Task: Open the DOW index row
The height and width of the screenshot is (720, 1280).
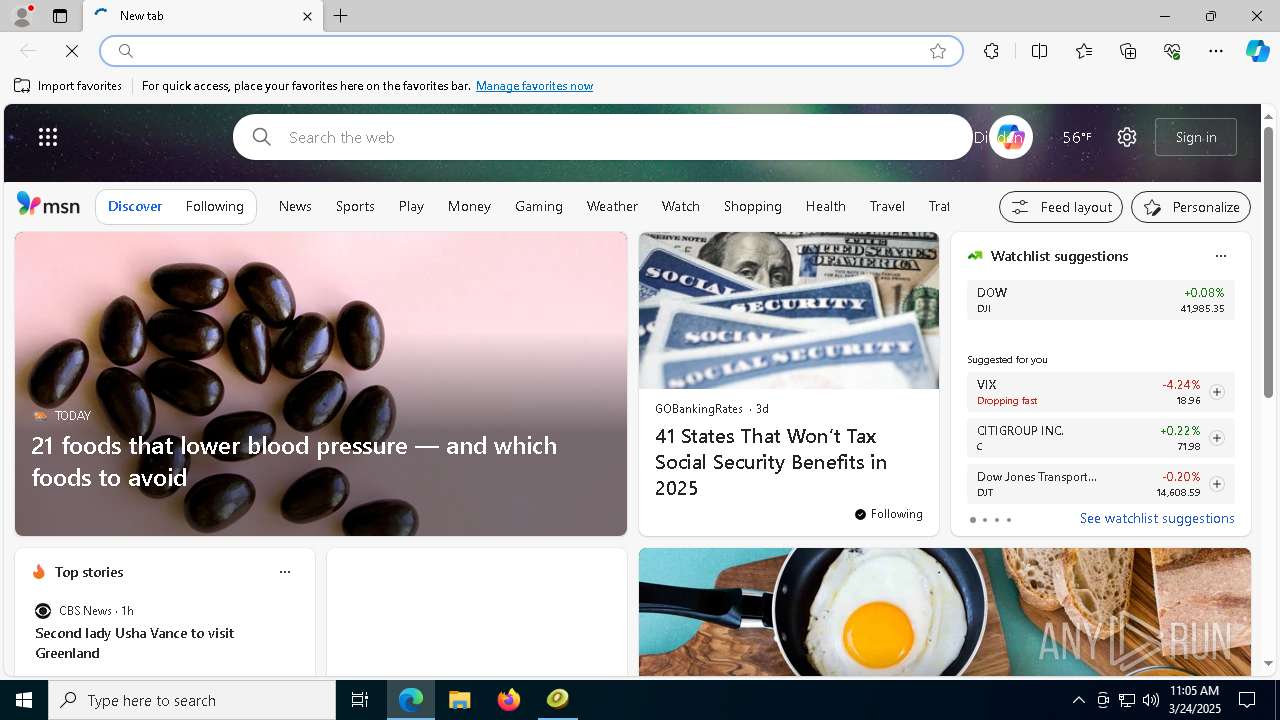Action: coord(1101,300)
